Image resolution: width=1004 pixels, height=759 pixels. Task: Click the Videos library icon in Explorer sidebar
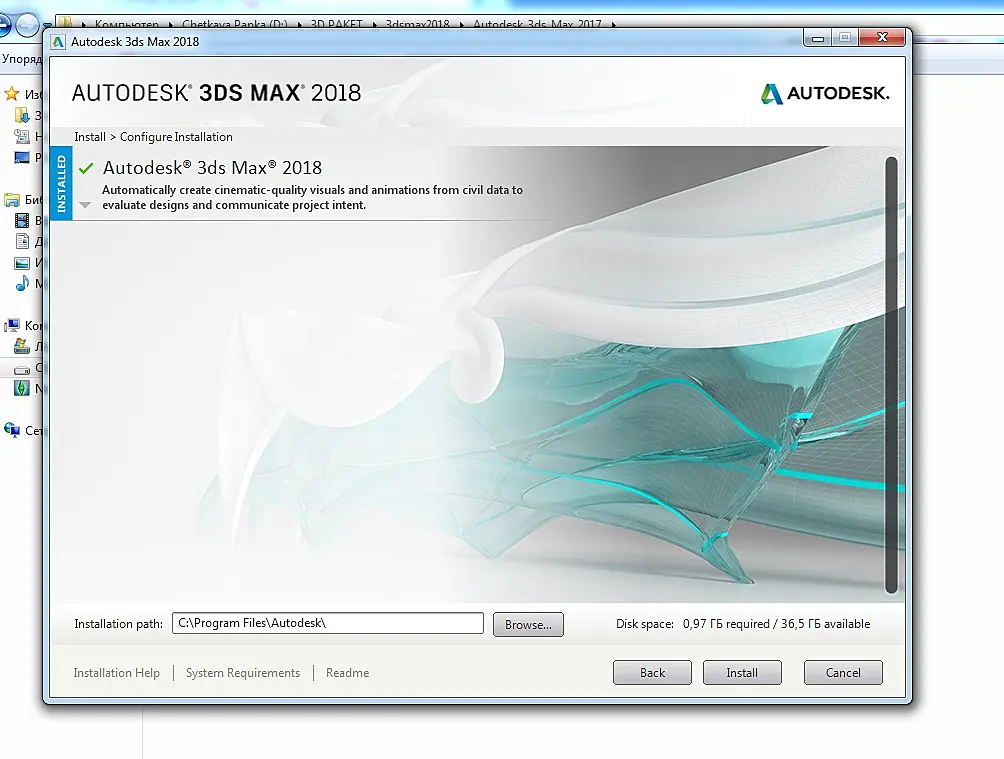(x=22, y=221)
